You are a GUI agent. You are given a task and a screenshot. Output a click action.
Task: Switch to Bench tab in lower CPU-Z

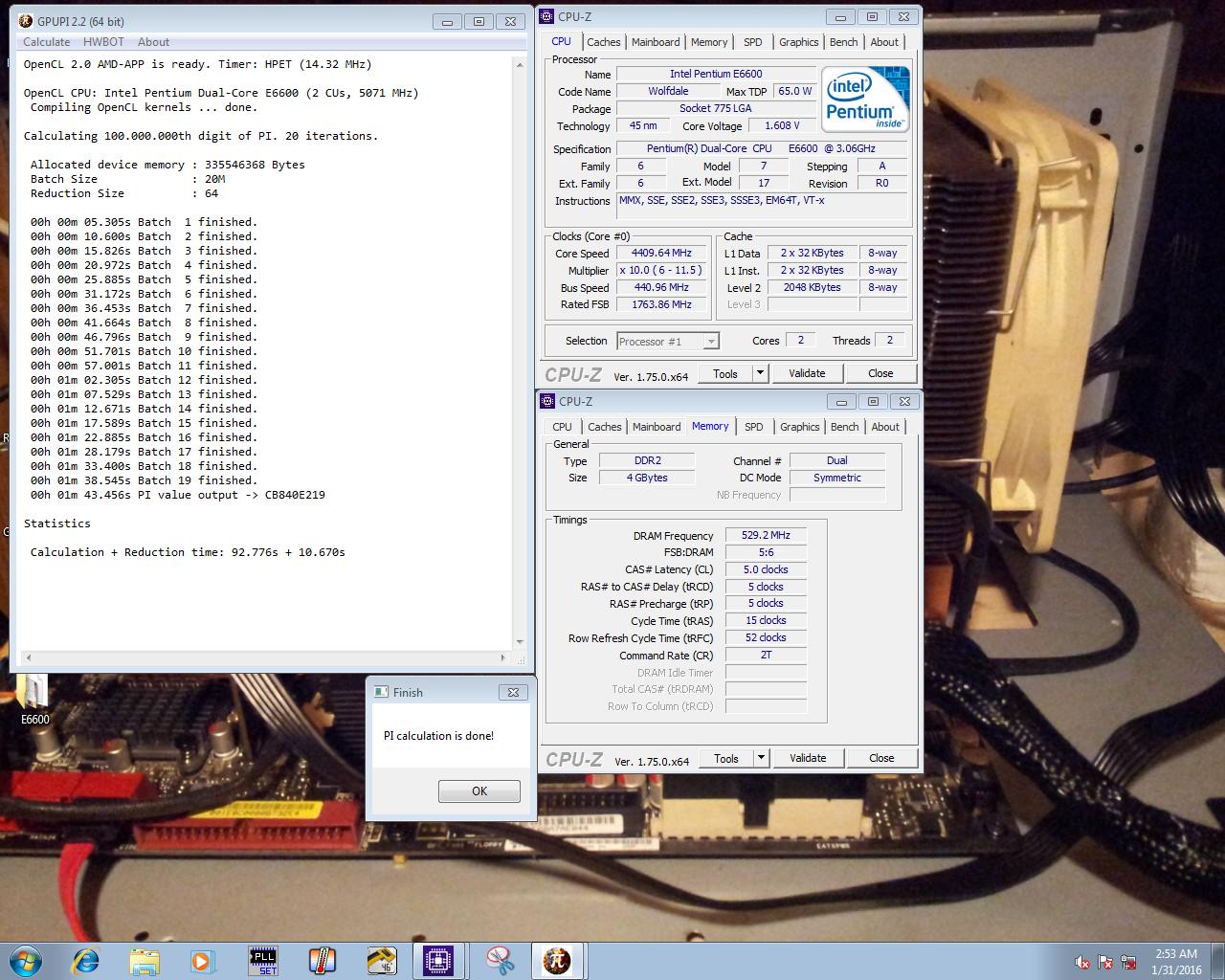[845, 427]
